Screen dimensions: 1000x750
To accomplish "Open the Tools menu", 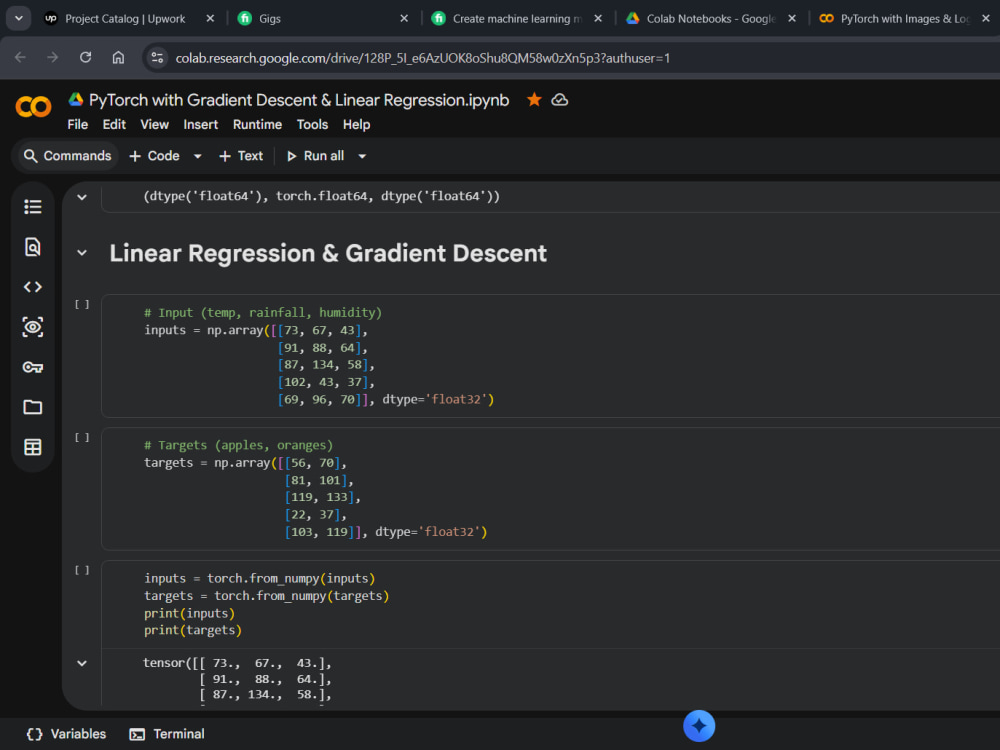I will 312,124.
